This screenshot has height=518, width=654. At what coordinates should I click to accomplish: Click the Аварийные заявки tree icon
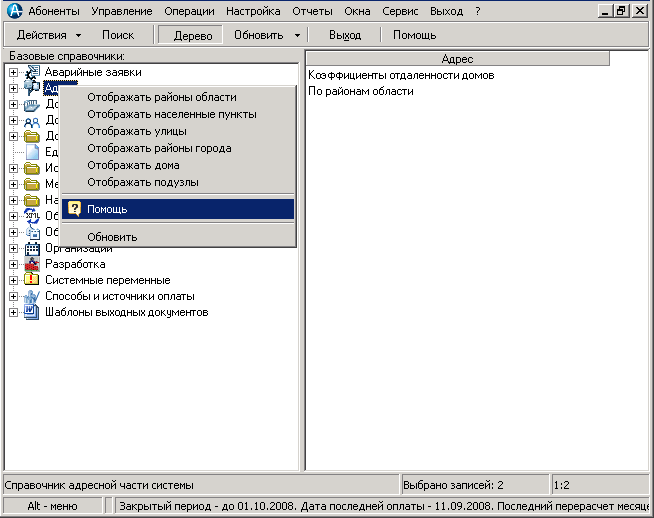coord(31,73)
